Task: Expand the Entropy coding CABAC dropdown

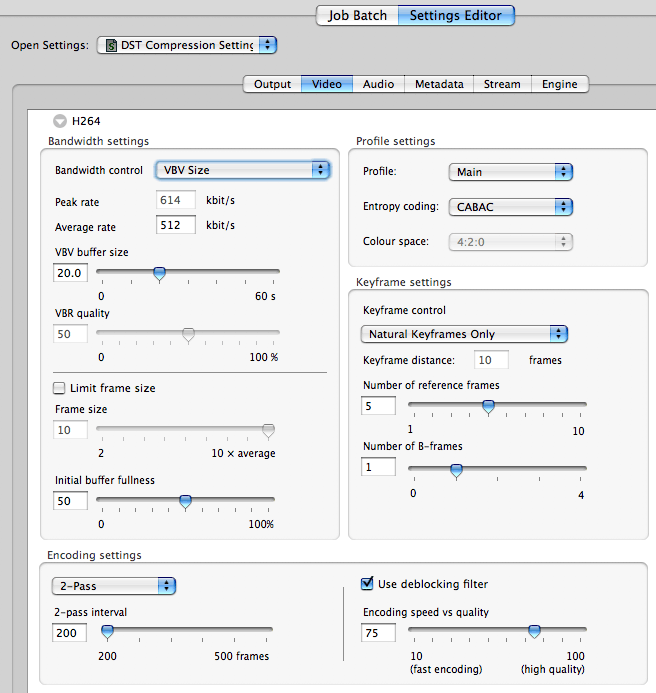Action: click(x=510, y=207)
